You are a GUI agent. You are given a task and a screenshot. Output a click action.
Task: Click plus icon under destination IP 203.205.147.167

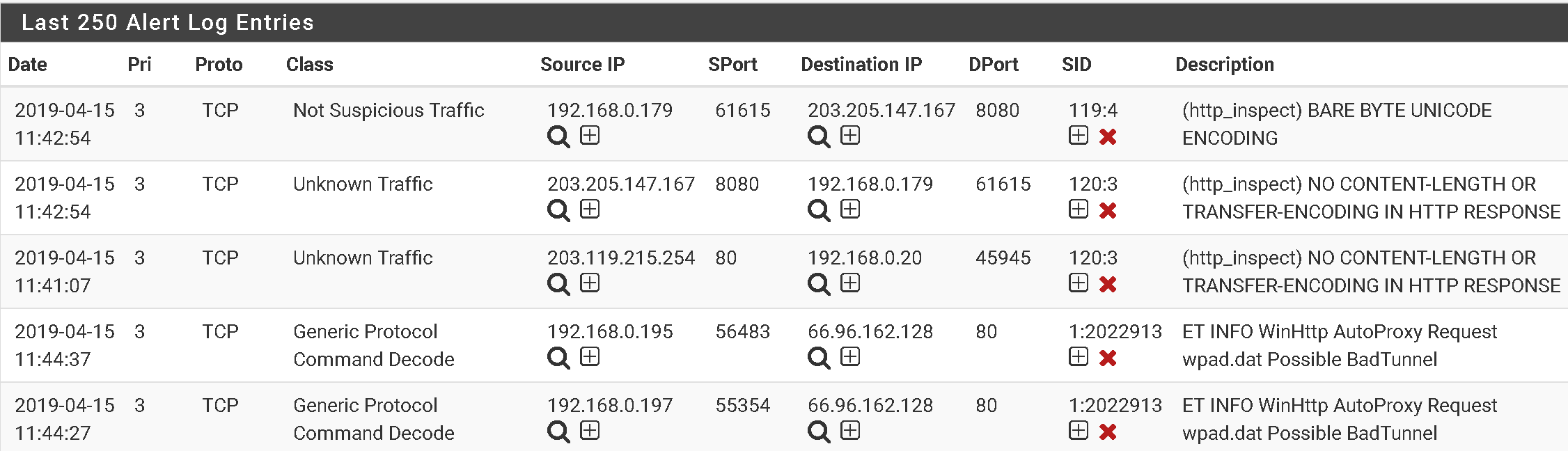[x=850, y=136]
